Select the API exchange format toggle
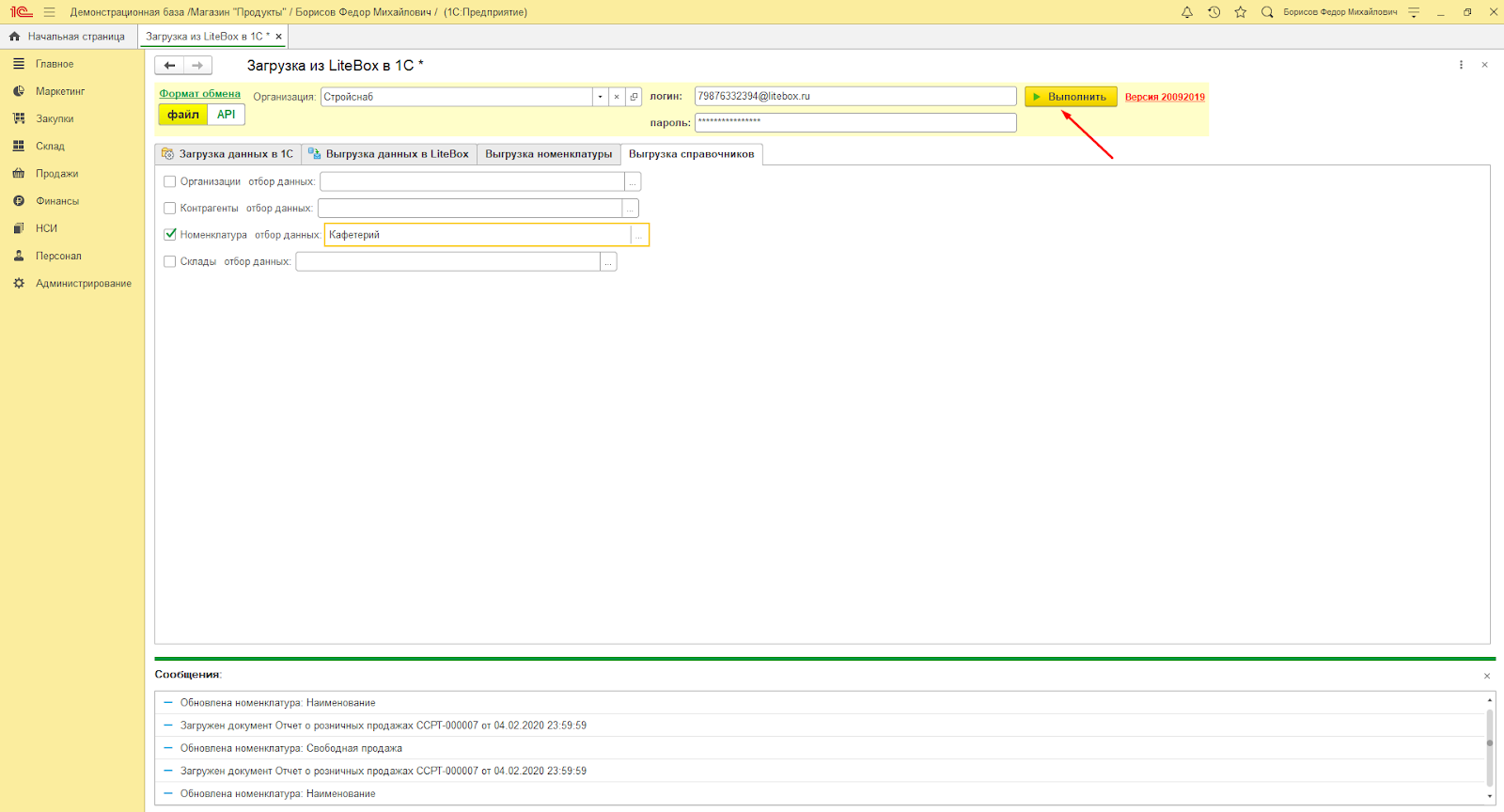Screen dimensions: 1504x812 point(227,115)
